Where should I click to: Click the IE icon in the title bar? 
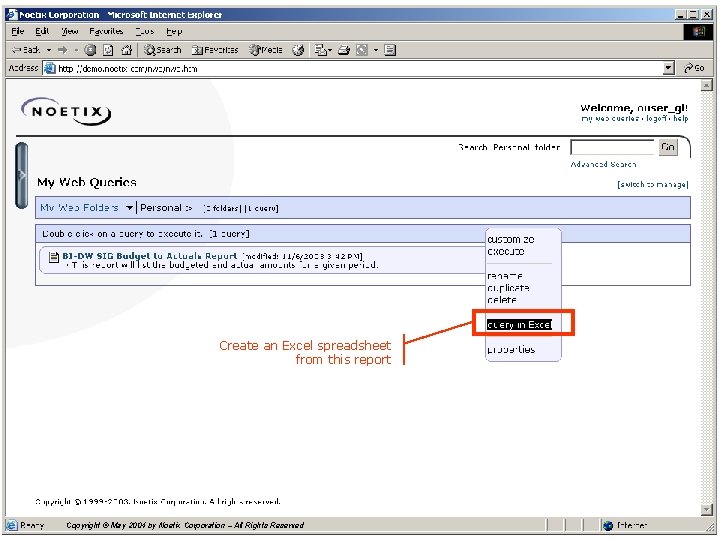[12, 14]
